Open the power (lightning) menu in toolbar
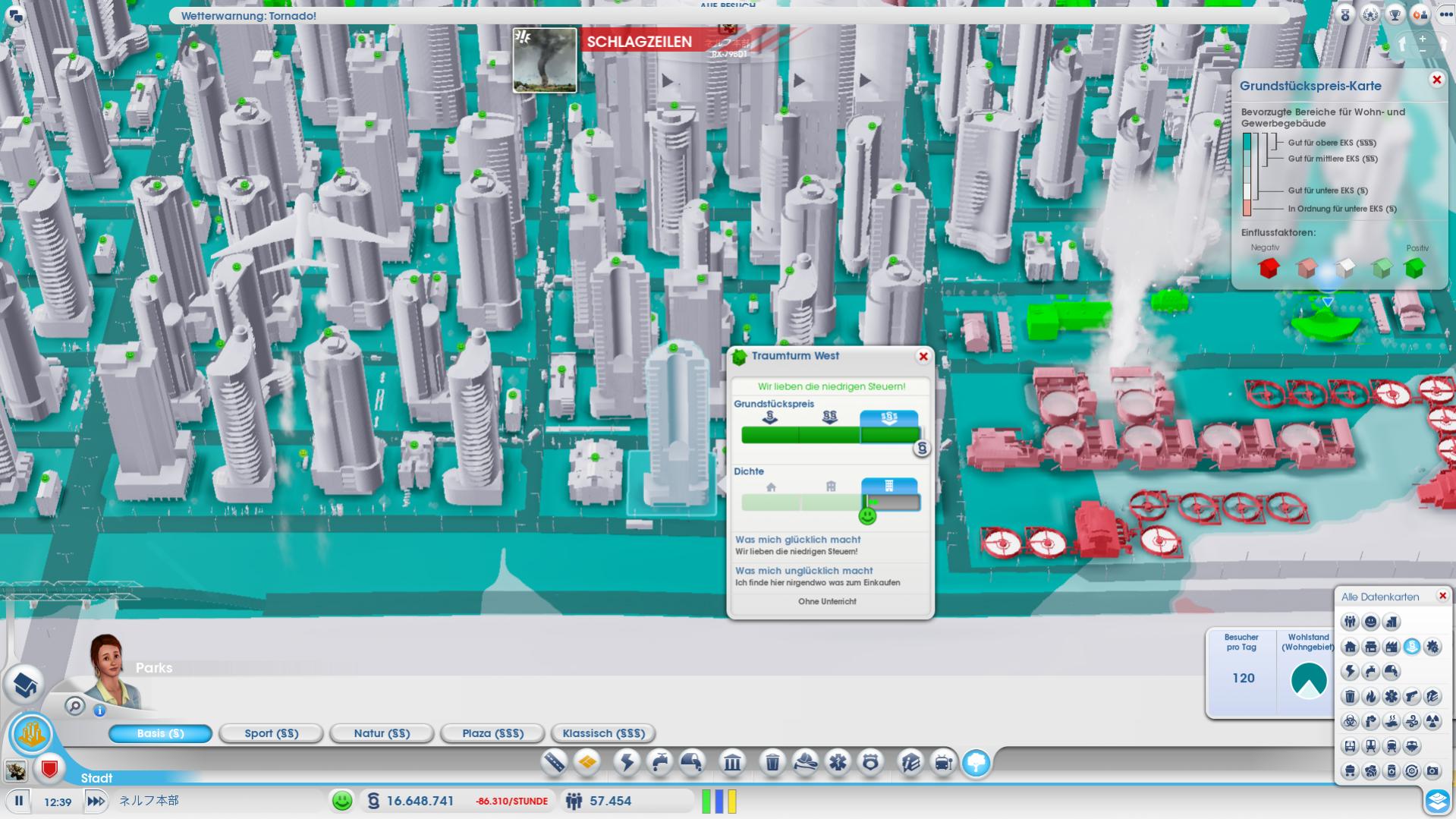This screenshot has width=1456, height=819. click(x=627, y=761)
